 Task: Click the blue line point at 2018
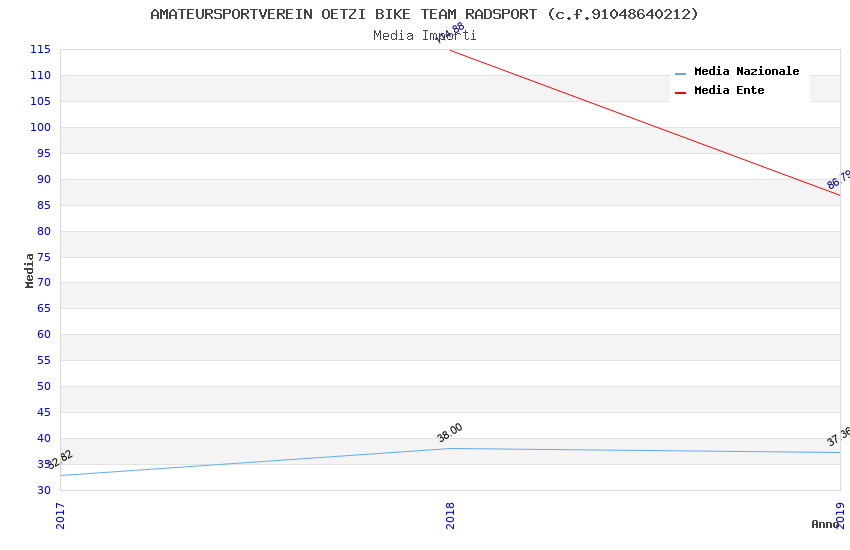coord(450,449)
